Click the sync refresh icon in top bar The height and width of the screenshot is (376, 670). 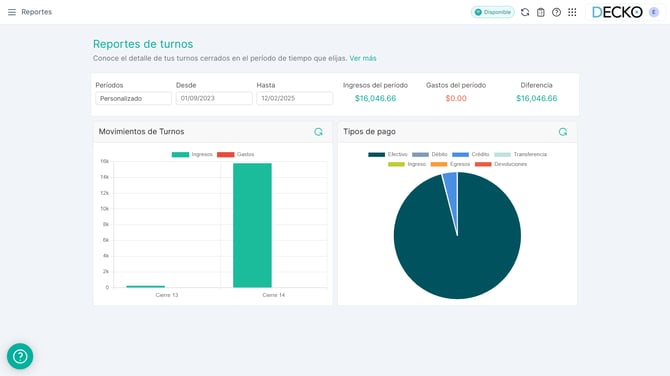point(525,12)
